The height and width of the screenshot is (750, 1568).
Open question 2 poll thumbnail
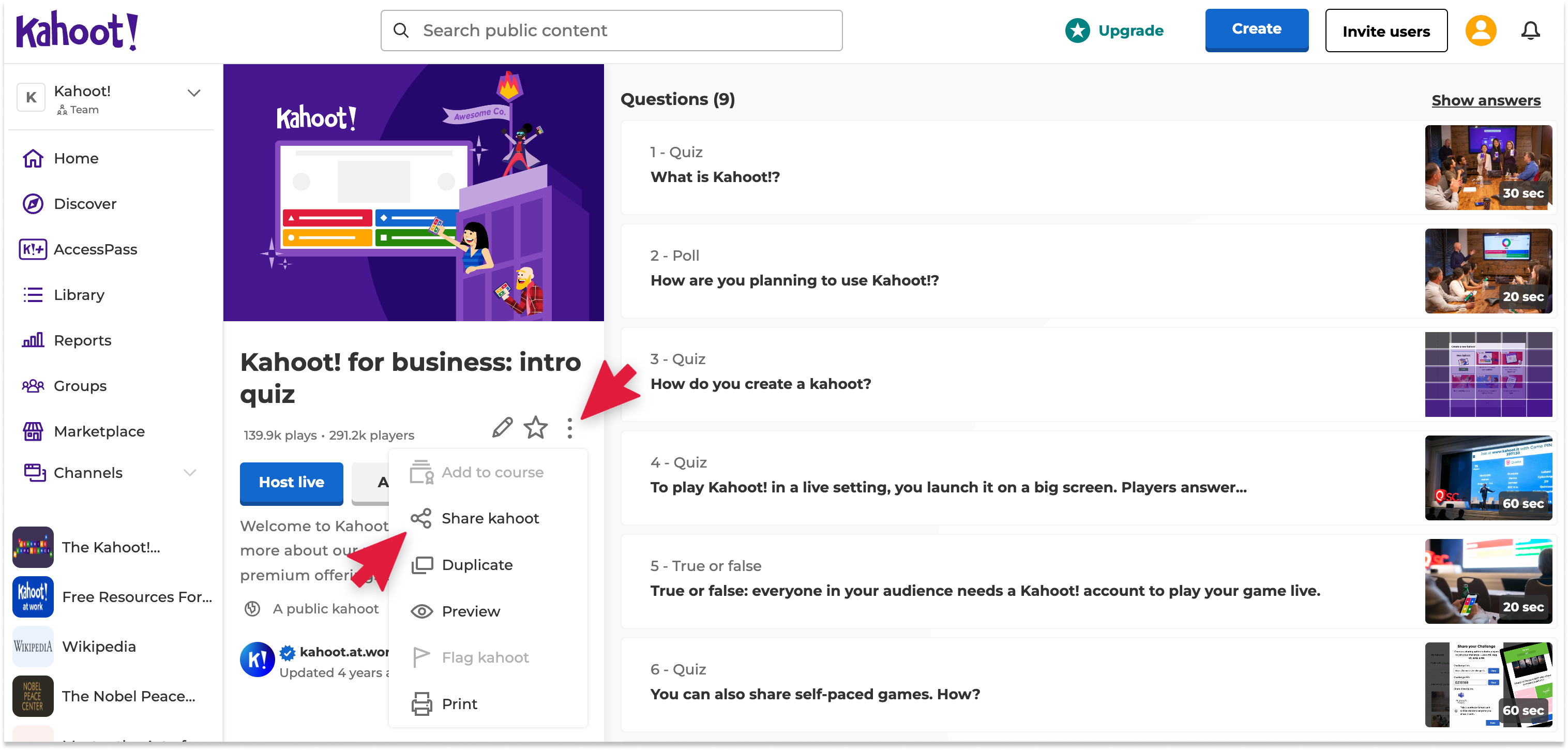pos(1488,271)
